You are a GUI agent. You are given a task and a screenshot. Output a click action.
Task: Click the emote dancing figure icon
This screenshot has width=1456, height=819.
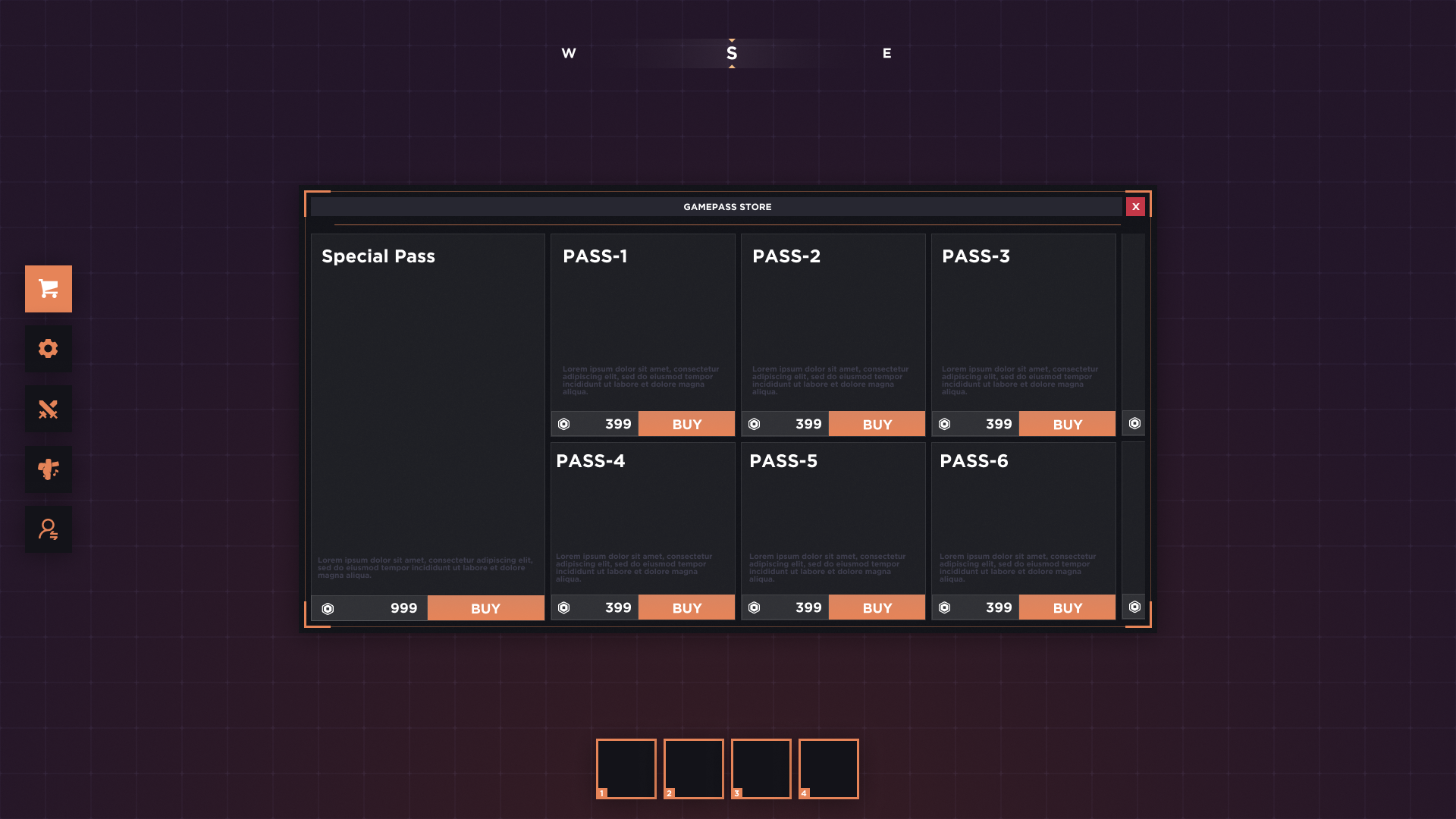coord(49,469)
